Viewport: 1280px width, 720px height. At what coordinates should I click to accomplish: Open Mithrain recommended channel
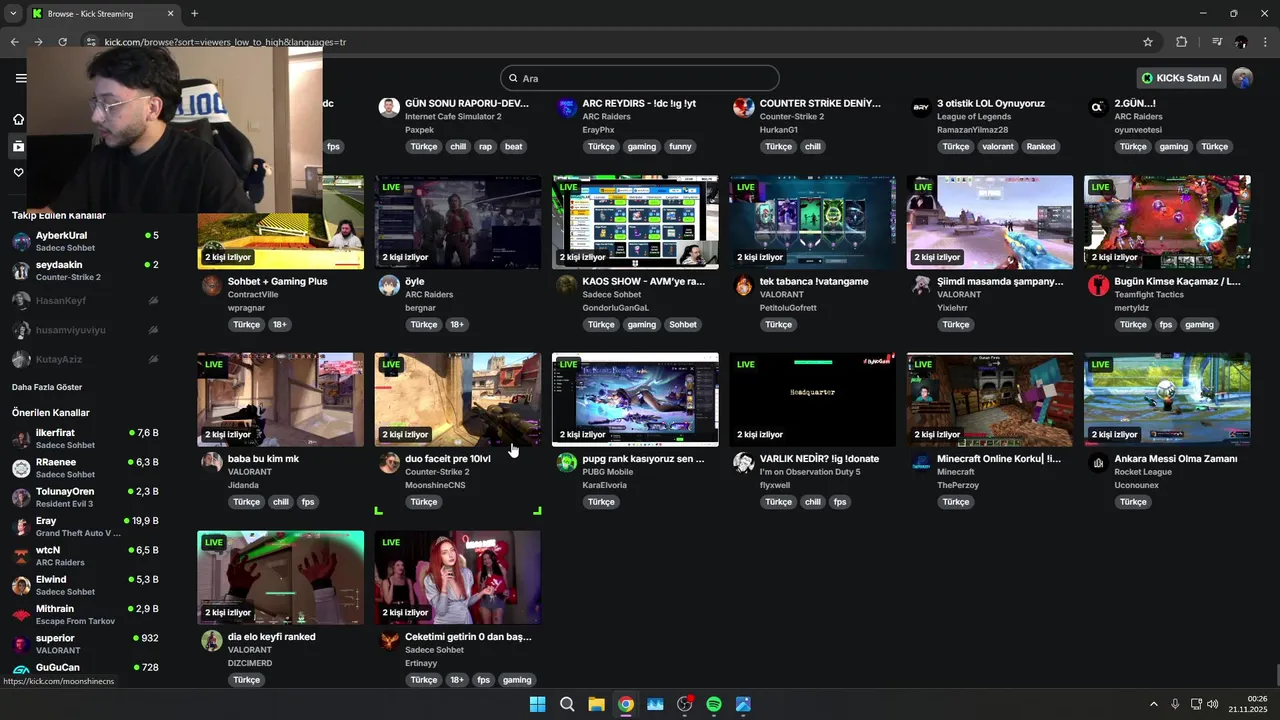85,614
